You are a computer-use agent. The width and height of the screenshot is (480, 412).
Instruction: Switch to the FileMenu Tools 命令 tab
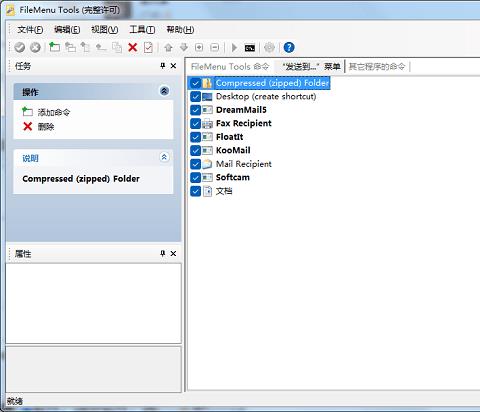point(230,67)
